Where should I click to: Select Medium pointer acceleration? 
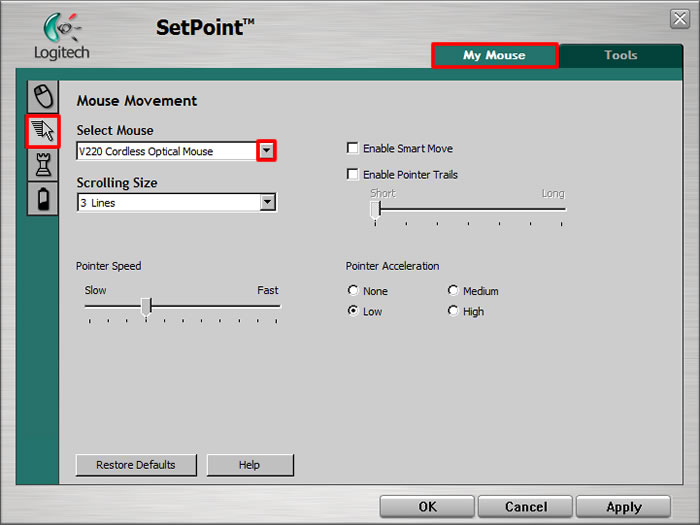(453, 291)
